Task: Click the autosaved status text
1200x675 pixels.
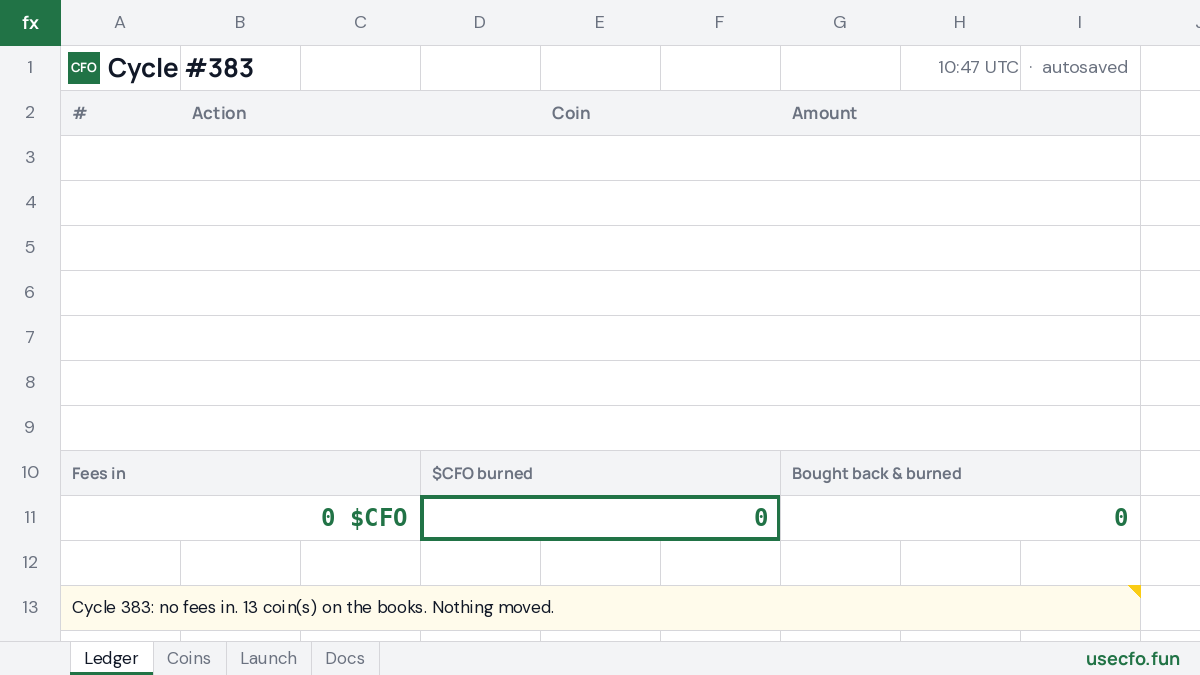Action: [x=1085, y=68]
